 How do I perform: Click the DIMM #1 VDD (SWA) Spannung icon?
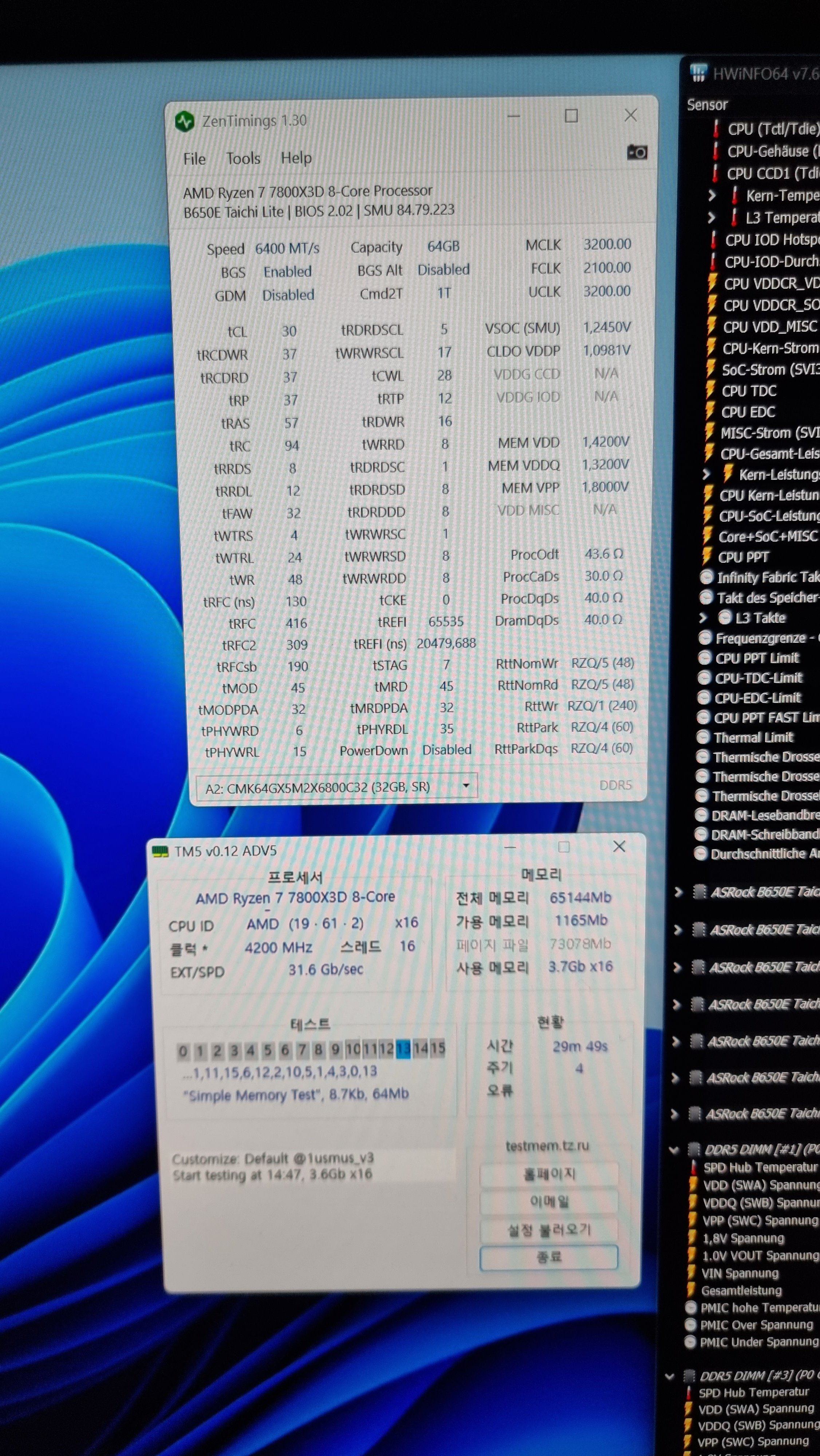693,1185
